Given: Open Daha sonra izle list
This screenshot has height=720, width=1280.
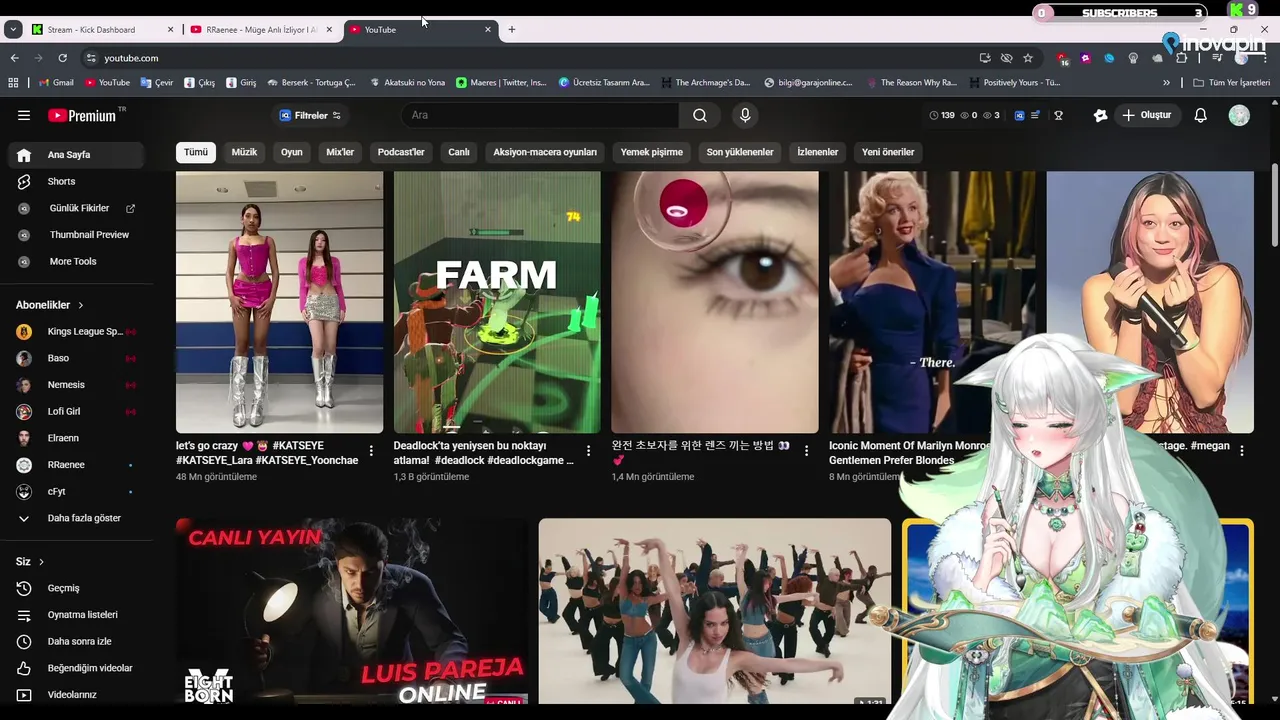Looking at the screenshot, I should pos(78,641).
